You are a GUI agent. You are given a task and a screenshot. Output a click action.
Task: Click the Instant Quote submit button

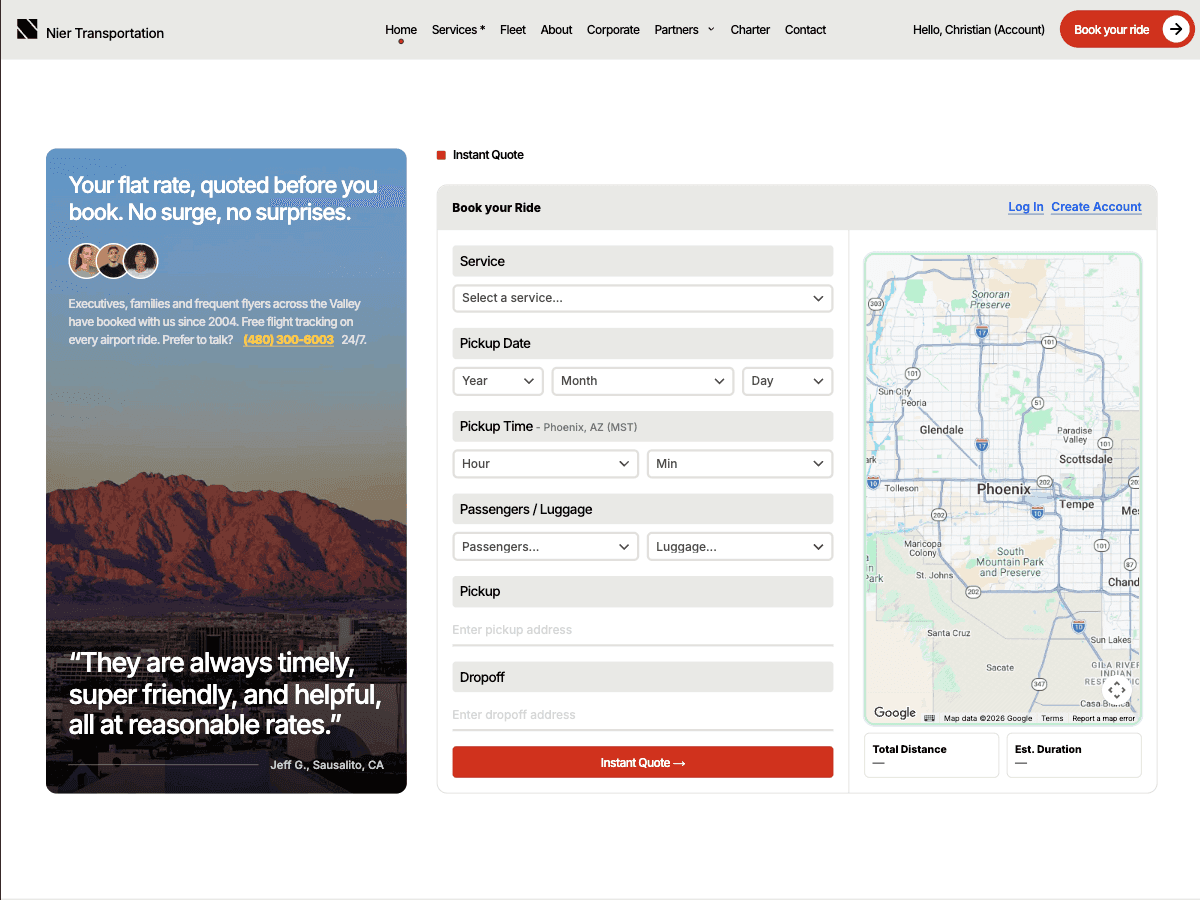tap(643, 762)
